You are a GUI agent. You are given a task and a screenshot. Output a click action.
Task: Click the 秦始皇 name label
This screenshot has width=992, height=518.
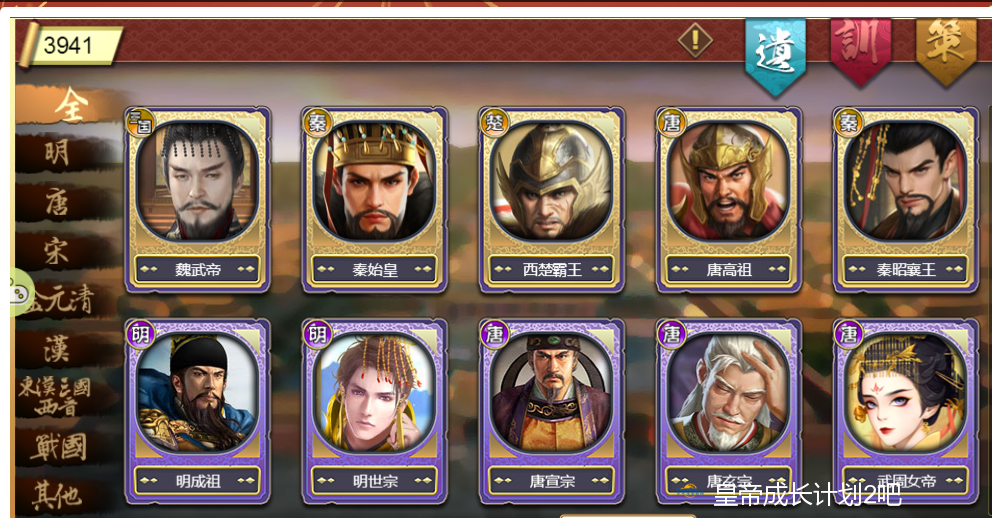click(375, 269)
